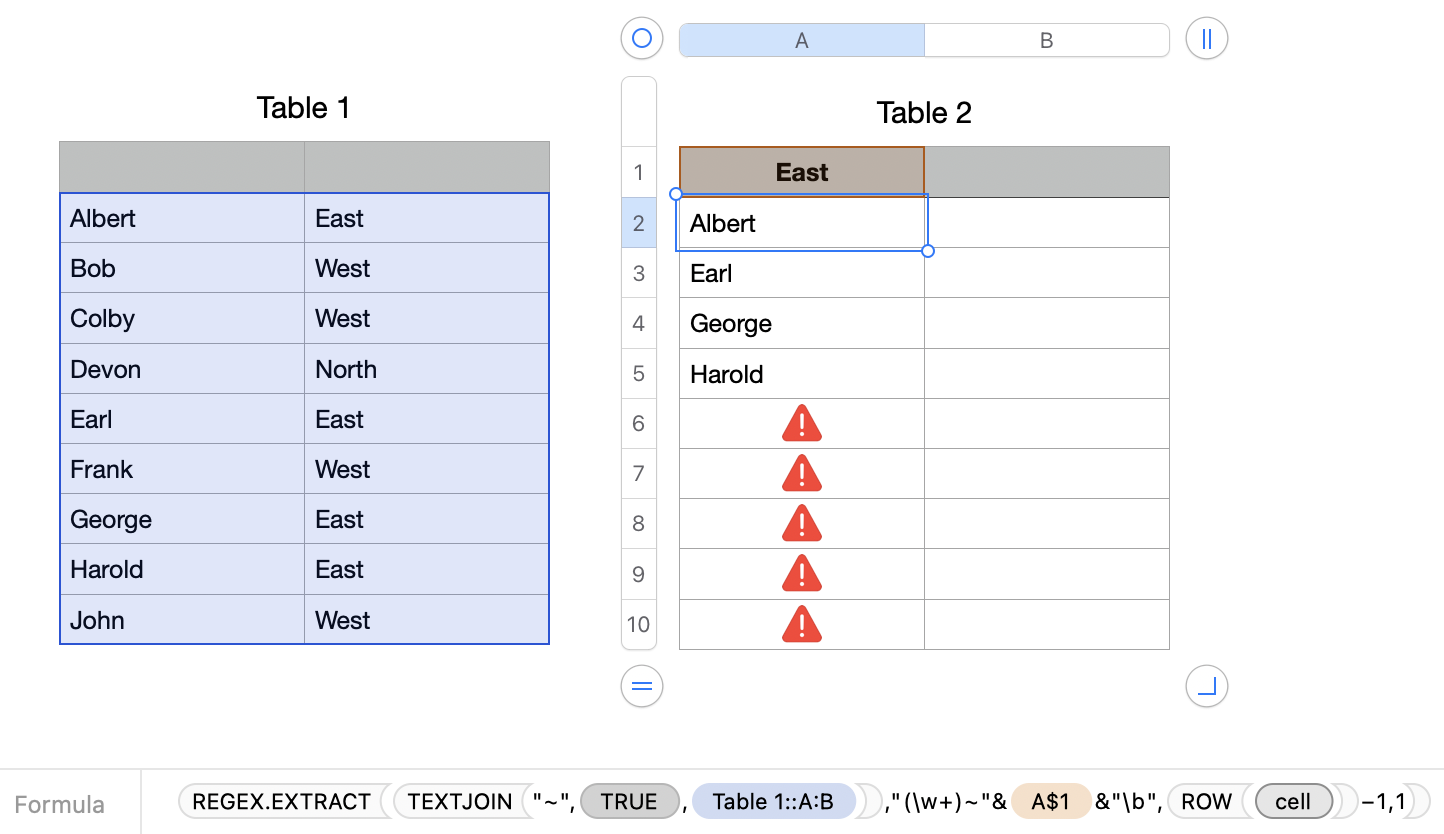Select row 2 header
The height and width of the screenshot is (834, 1444).
(x=639, y=223)
